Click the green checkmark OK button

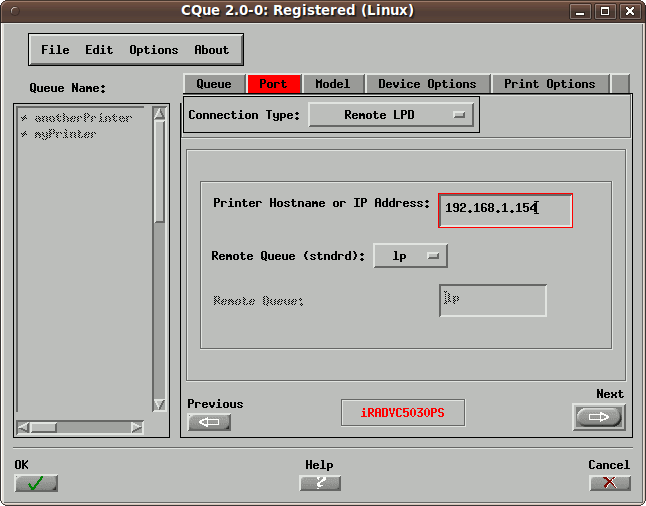36,483
